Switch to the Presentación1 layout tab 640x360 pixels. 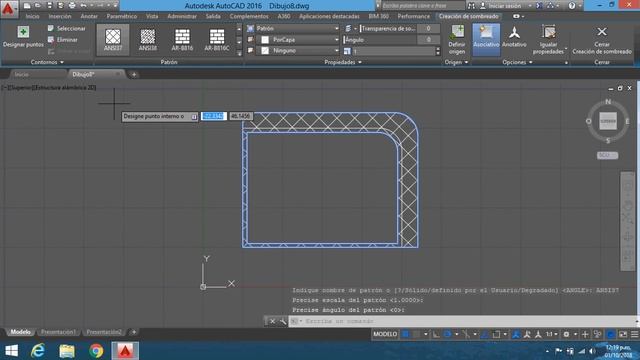pyautogui.click(x=58, y=332)
